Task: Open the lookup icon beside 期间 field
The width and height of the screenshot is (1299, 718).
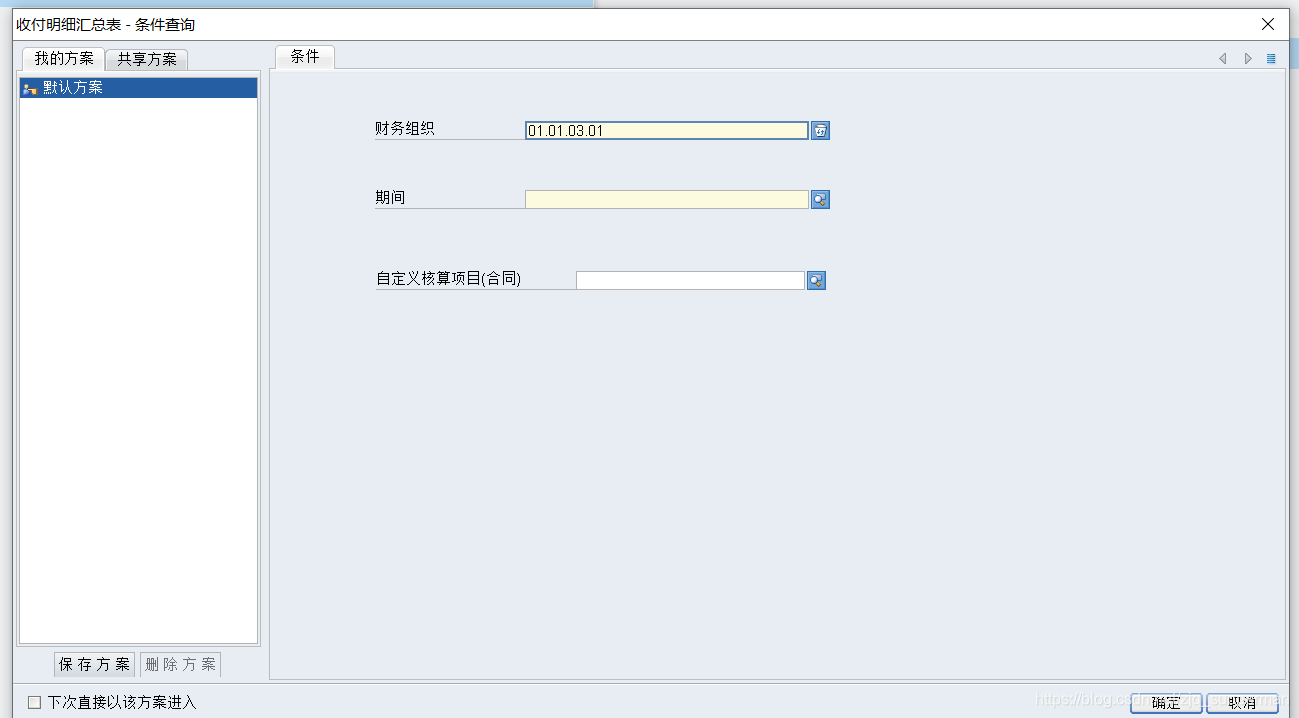Action: point(820,199)
